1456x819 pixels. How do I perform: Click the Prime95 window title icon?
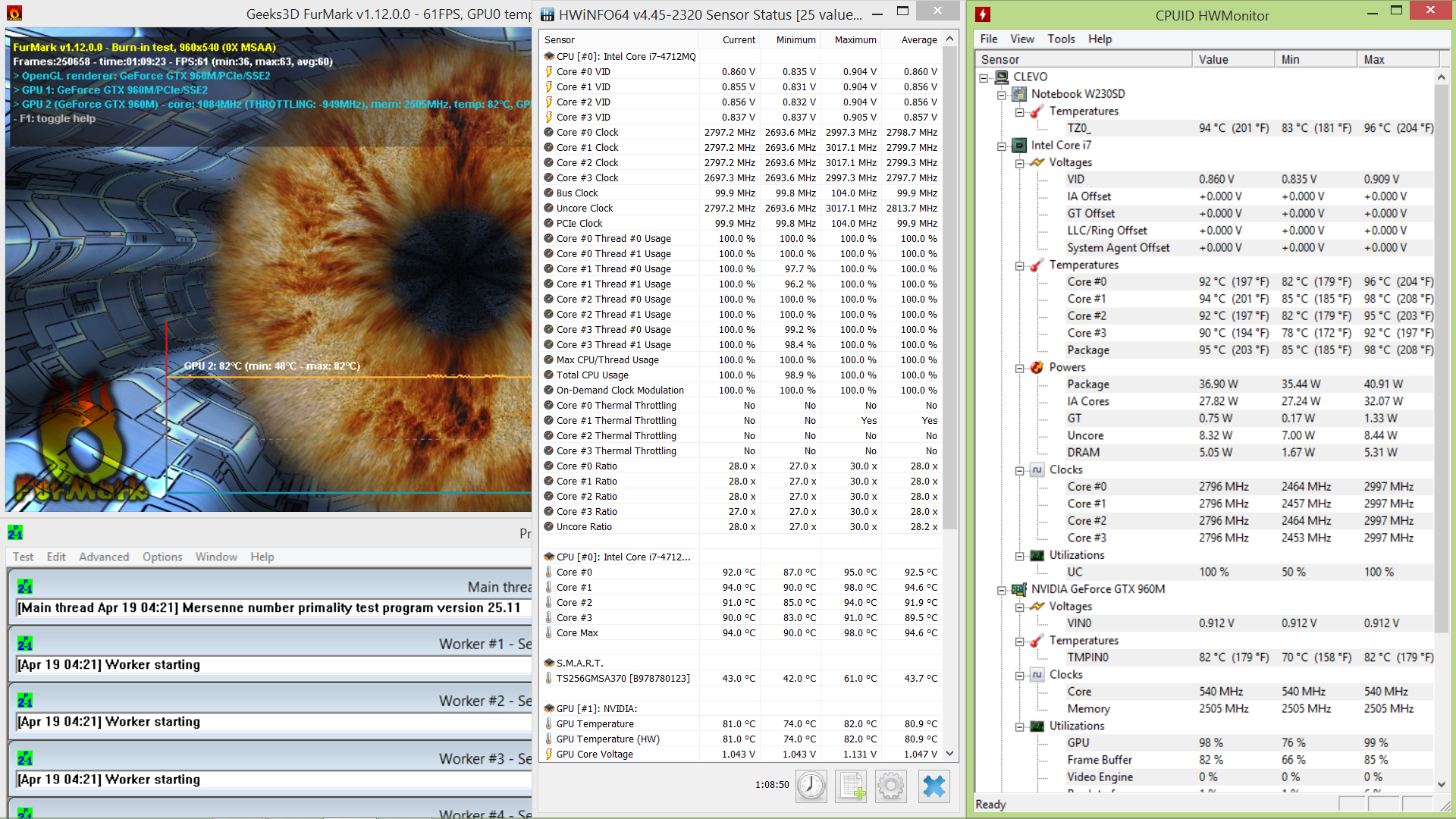[15, 532]
